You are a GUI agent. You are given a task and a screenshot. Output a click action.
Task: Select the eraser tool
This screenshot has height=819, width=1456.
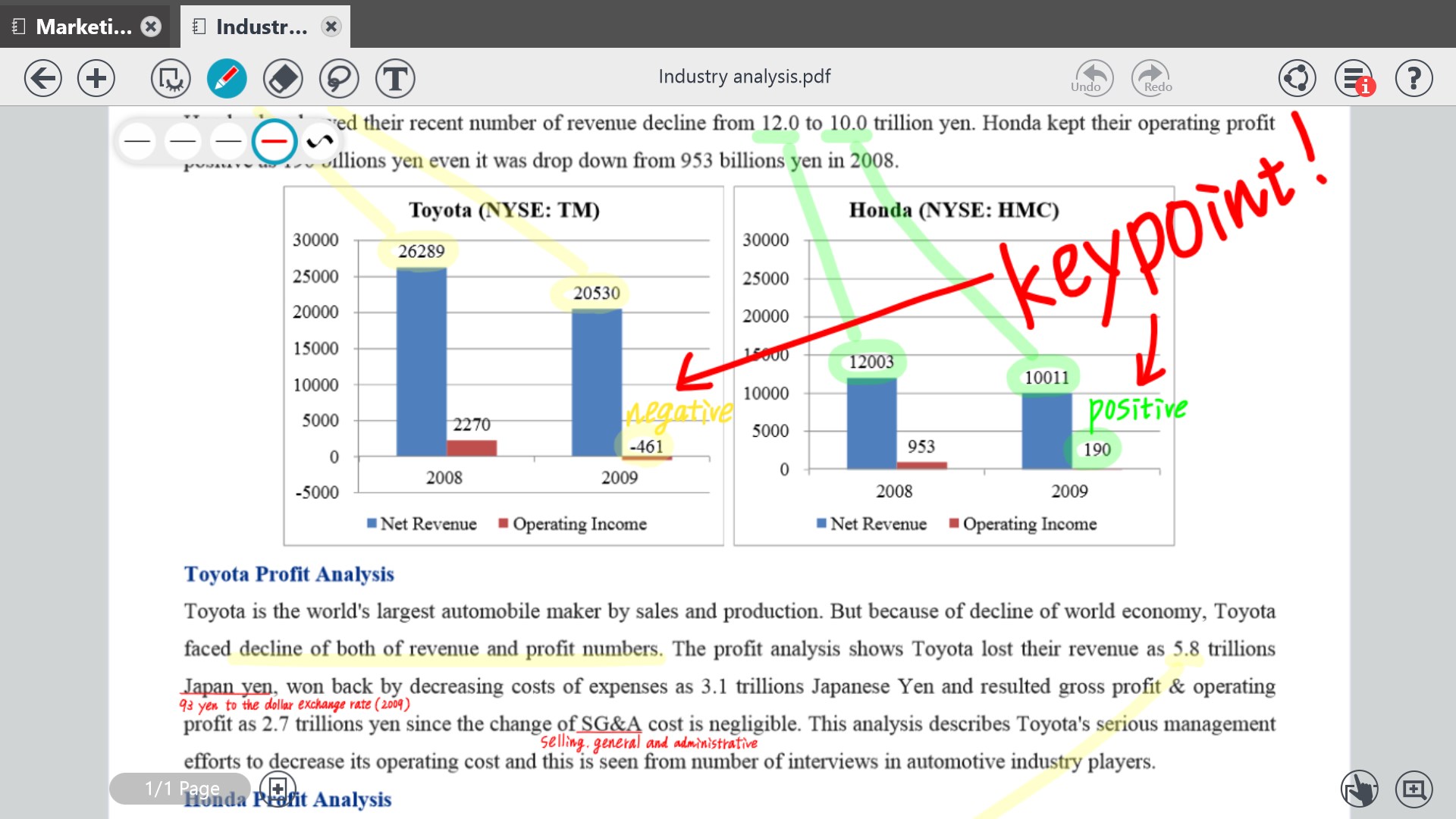tap(283, 78)
